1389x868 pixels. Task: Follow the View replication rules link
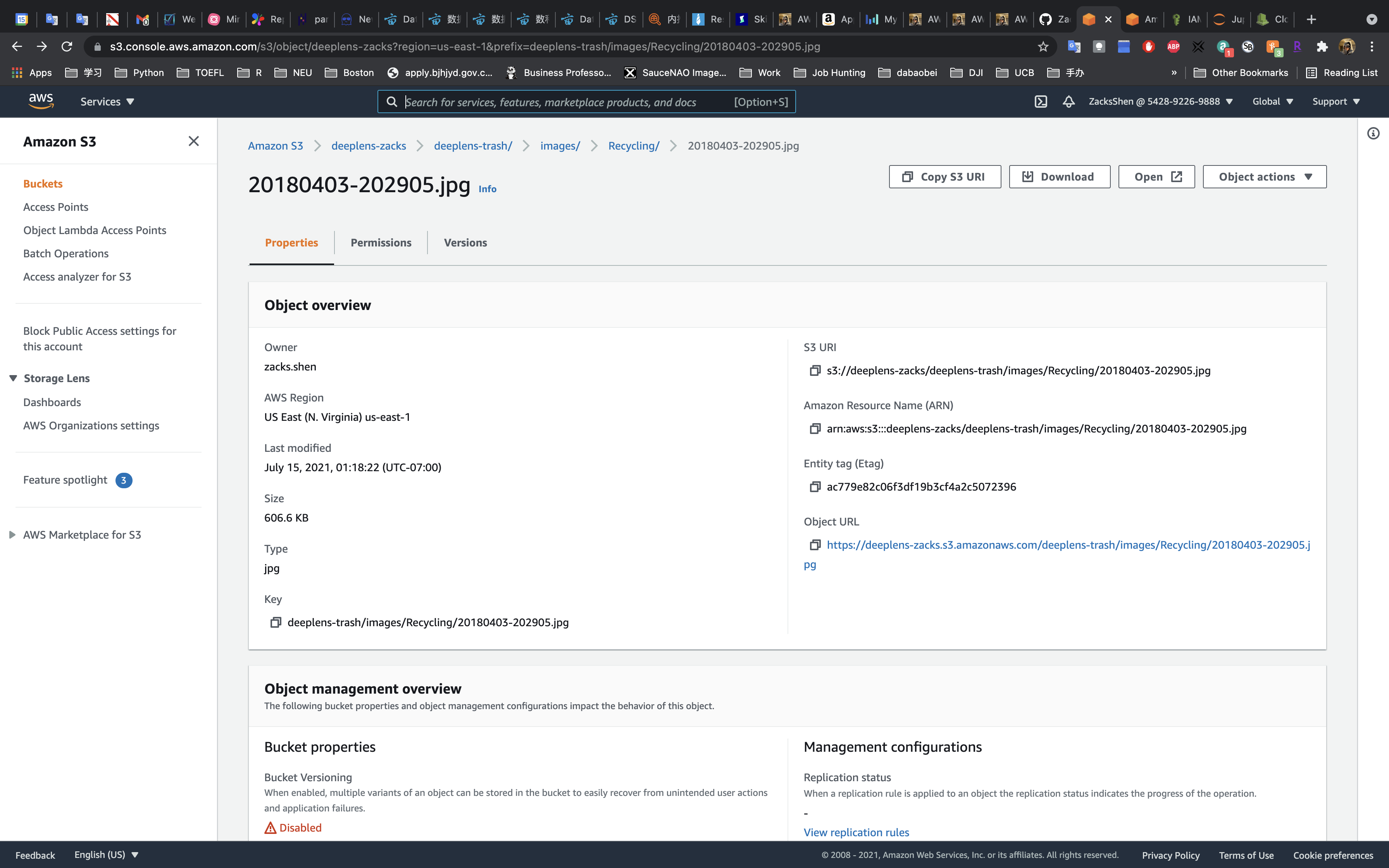point(856,832)
